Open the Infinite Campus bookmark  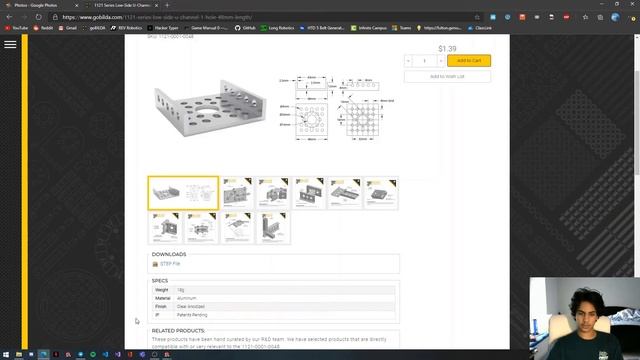[369, 28]
